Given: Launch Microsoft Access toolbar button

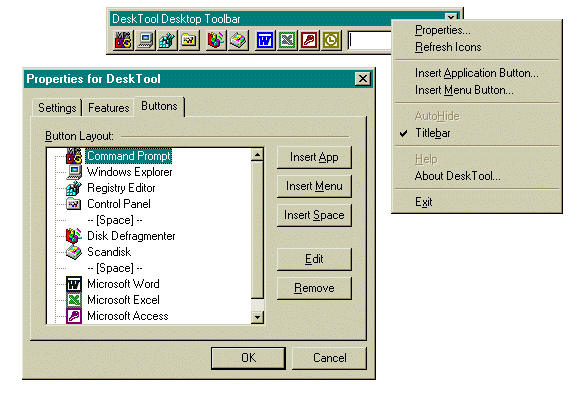Looking at the screenshot, I should pos(309,40).
